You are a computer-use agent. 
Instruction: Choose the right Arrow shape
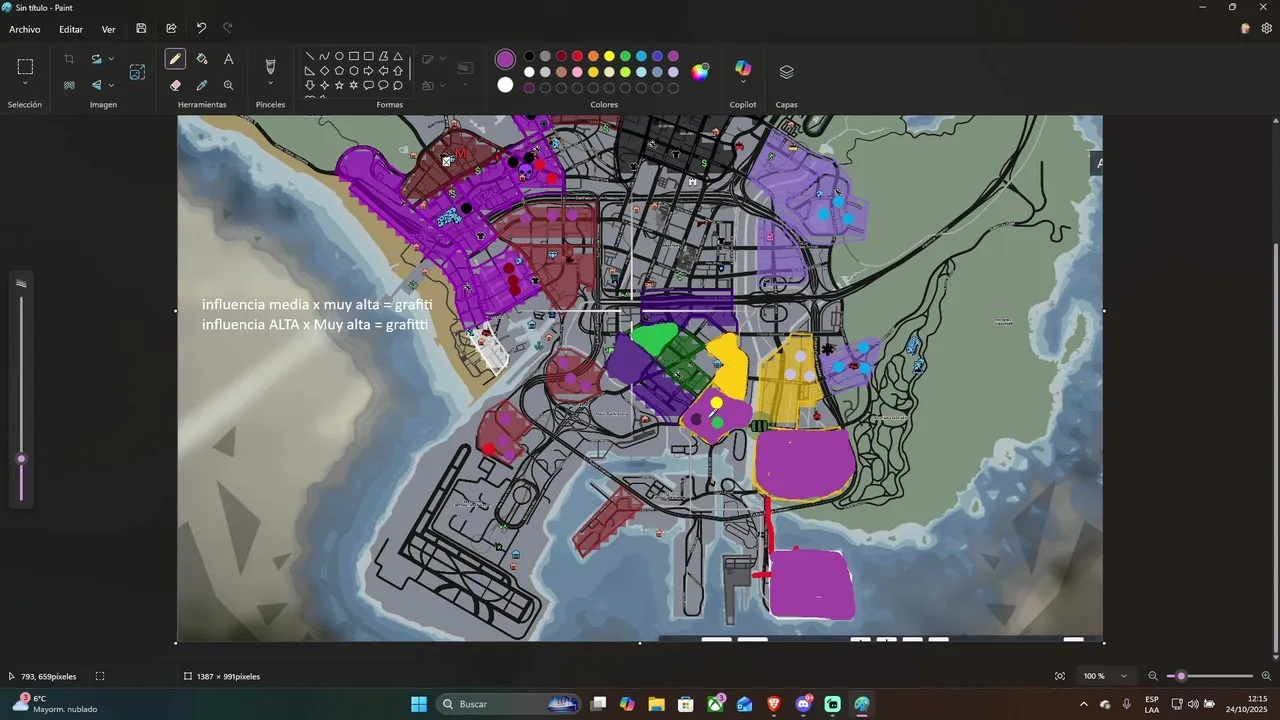[368, 71]
